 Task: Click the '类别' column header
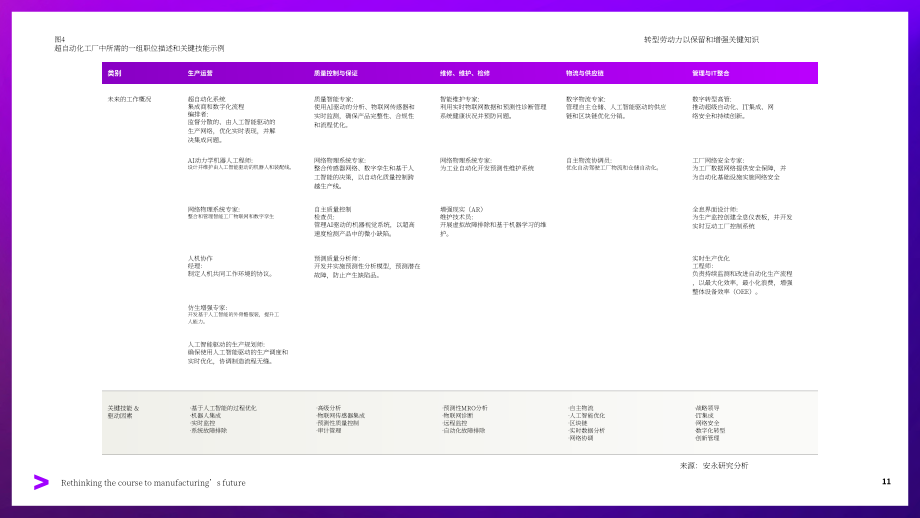pyautogui.click(x=114, y=73)
